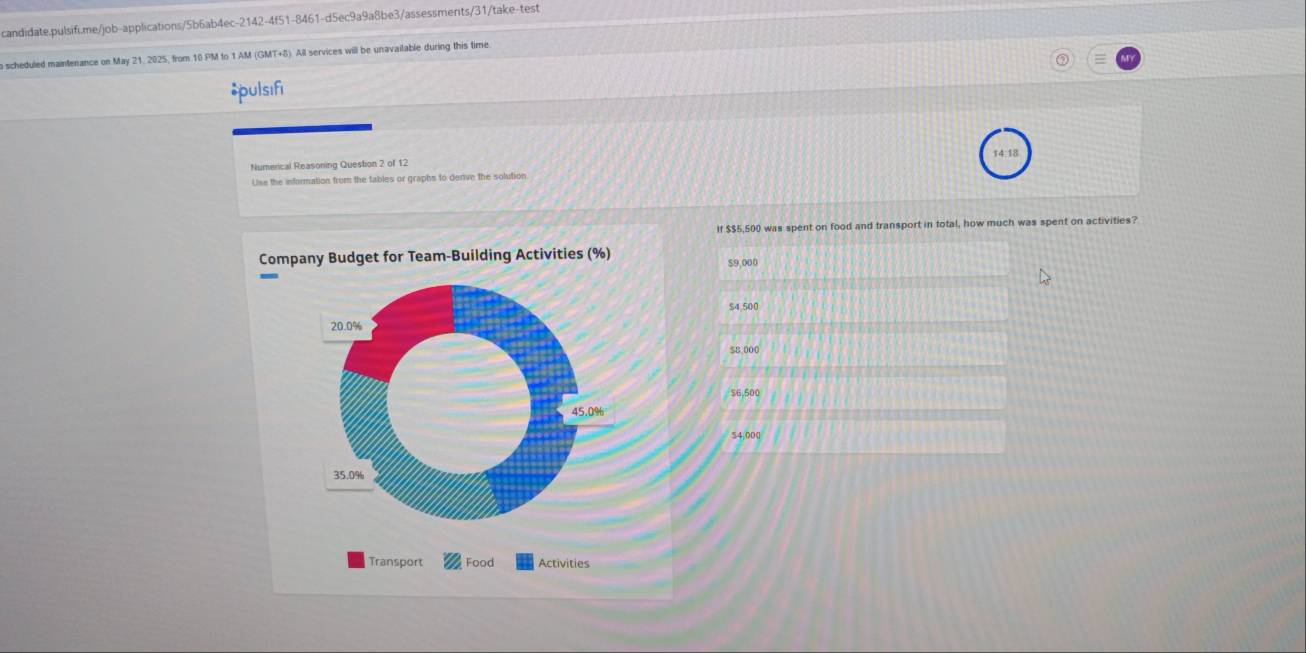Click the question progress bar
This screenshot has width=1306, height=653.
click(302, 128)
